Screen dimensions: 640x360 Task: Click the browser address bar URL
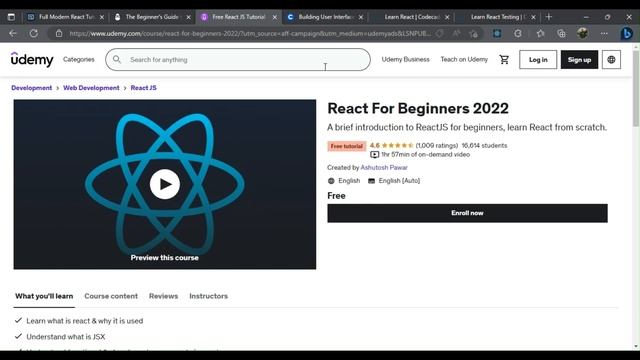point(250,33)
